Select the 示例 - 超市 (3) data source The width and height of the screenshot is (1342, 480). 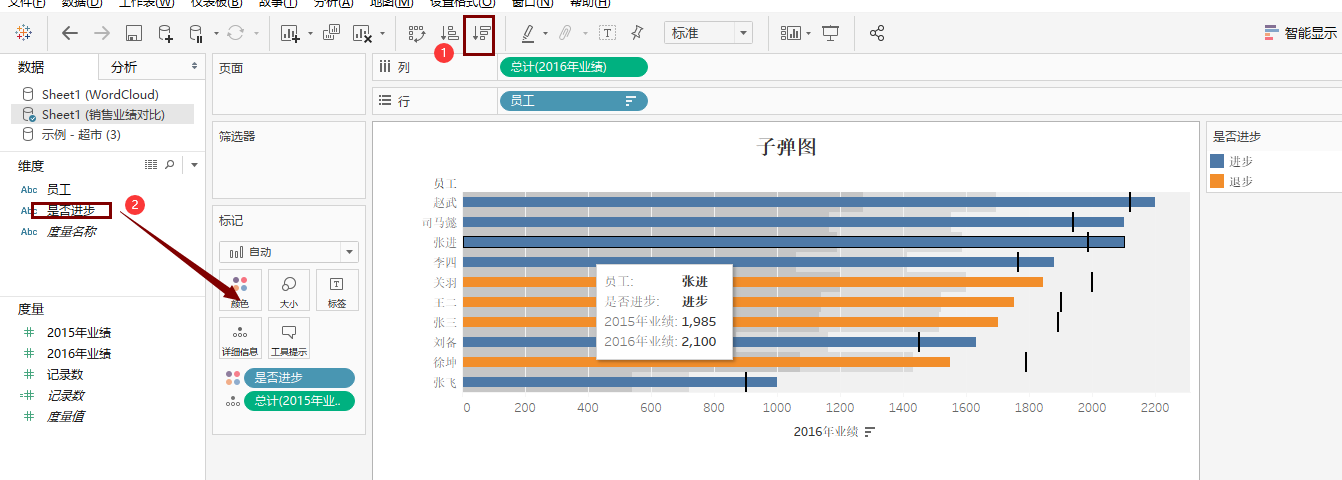(x=81, y=134)
